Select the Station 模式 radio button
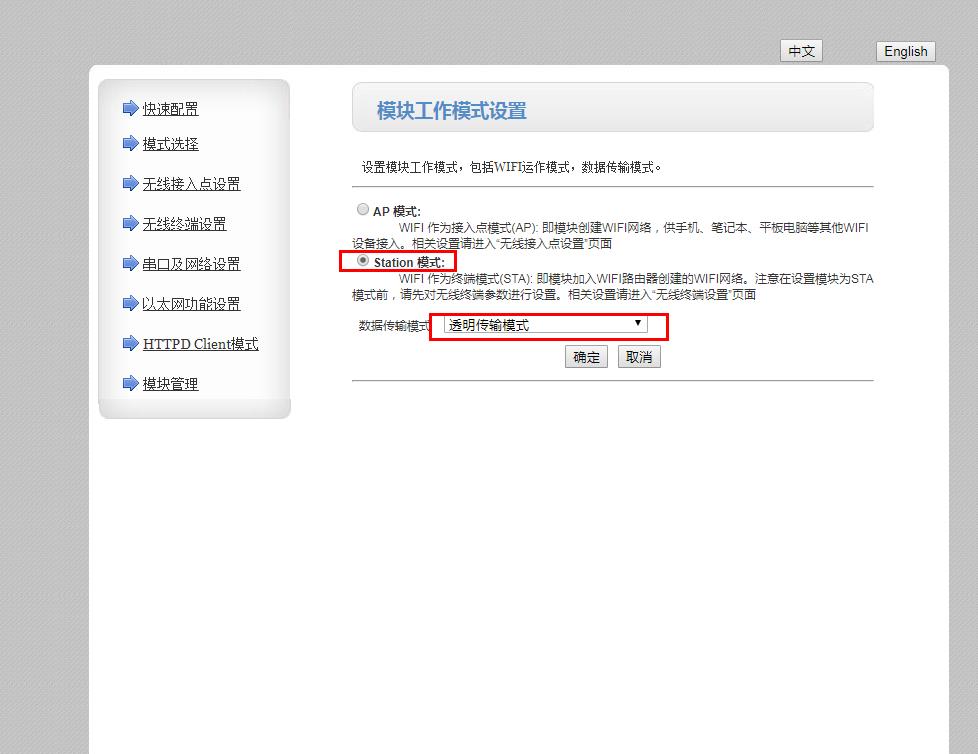978x754 pixels. (363, 261)
